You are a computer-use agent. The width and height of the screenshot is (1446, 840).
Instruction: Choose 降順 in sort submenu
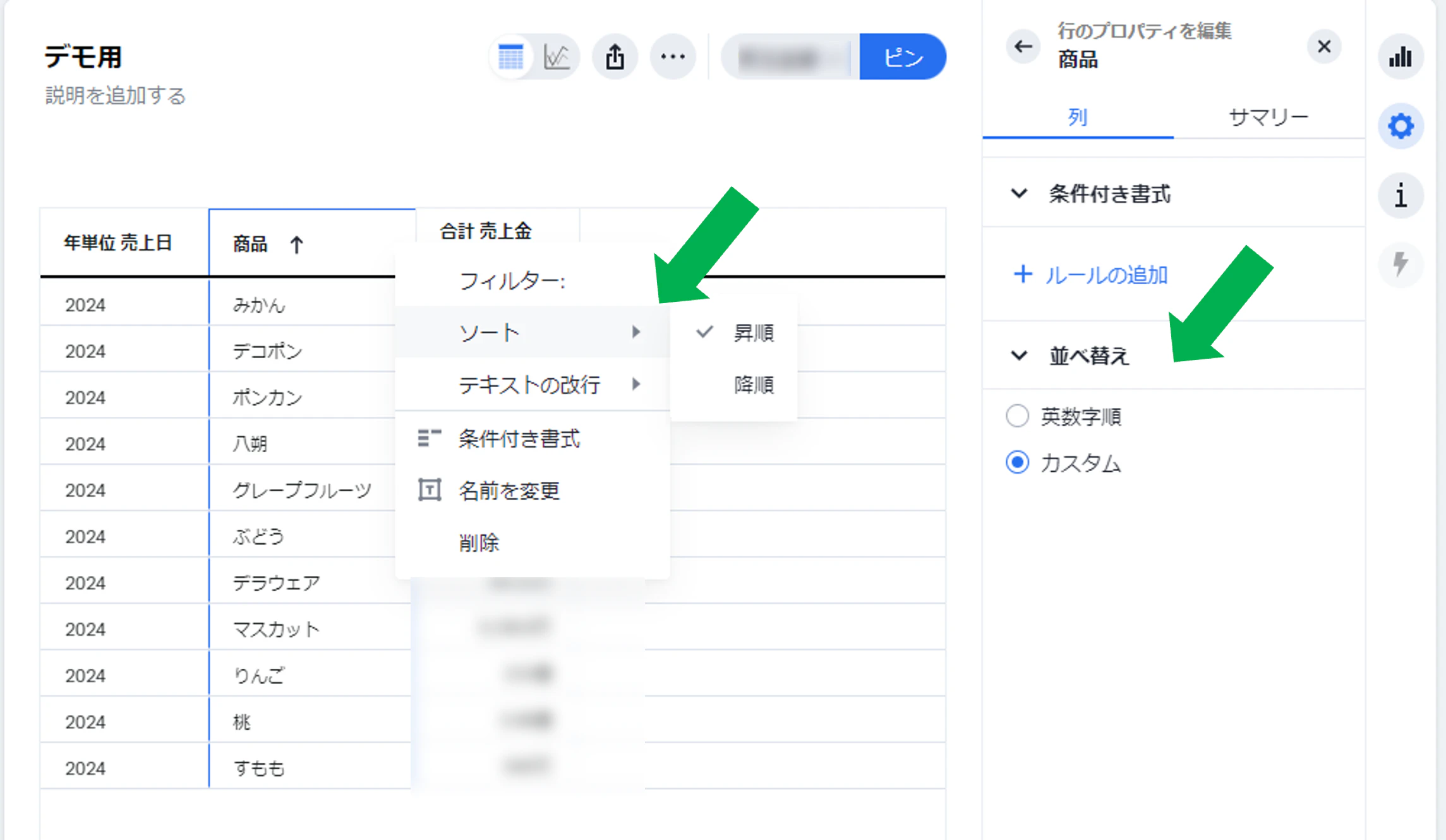(x=734, y=384)
